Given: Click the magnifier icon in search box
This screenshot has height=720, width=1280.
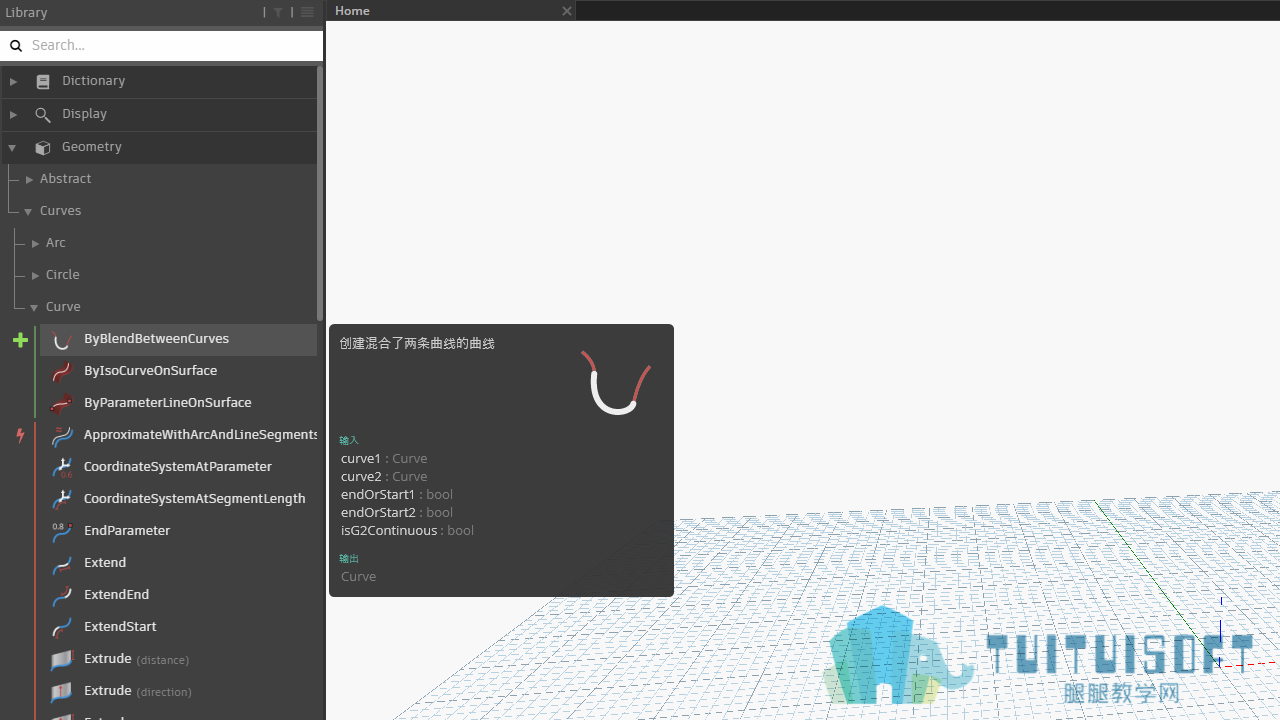Looking at the screenshot, I should pos(16,45).
